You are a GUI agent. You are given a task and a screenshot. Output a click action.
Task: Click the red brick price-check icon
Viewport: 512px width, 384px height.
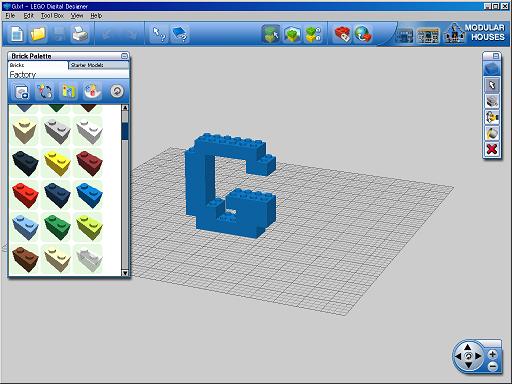click(342, 34)
